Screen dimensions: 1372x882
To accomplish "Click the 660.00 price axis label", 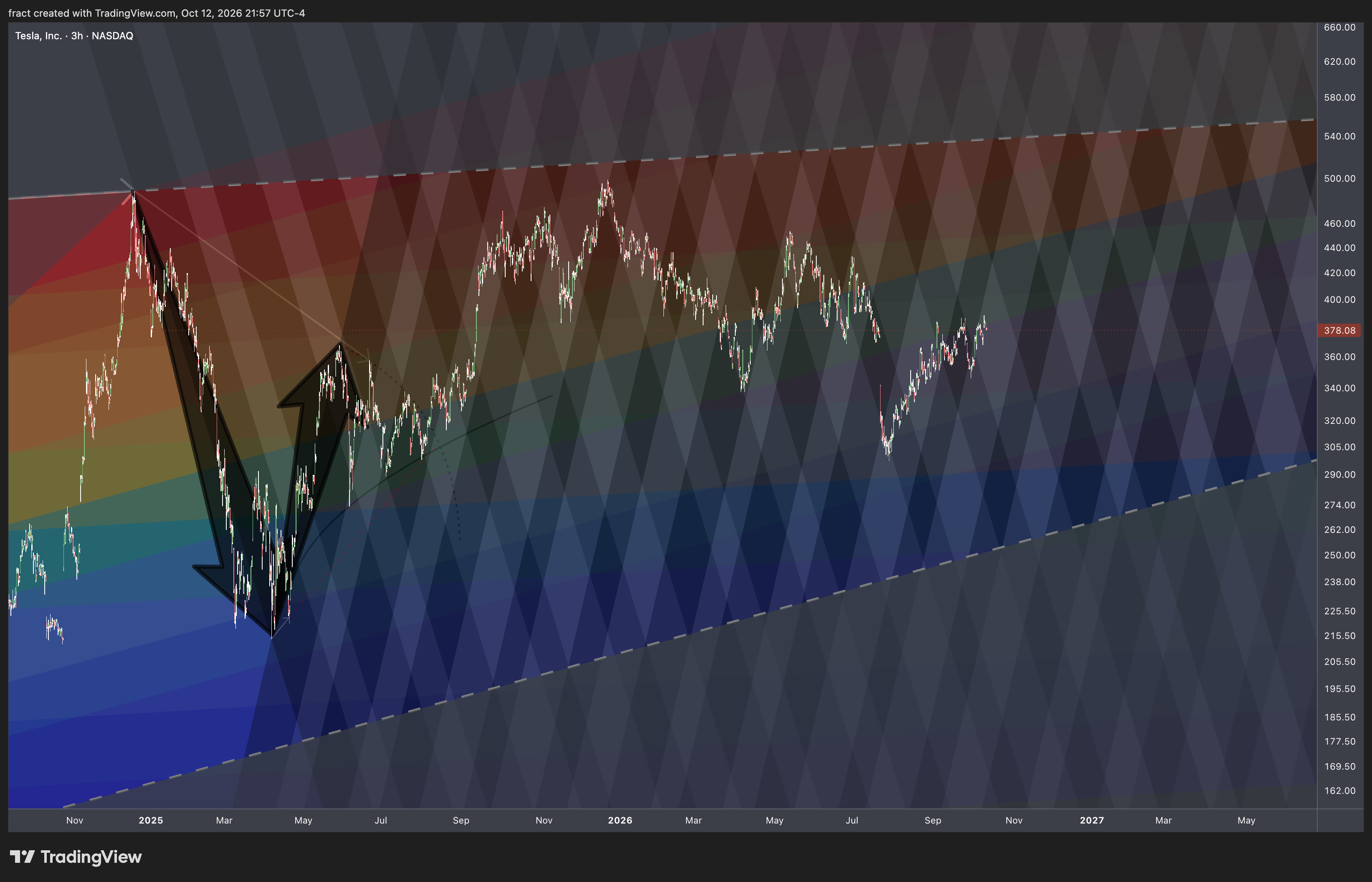I will pyautogui.click(x=1339, y=28).
